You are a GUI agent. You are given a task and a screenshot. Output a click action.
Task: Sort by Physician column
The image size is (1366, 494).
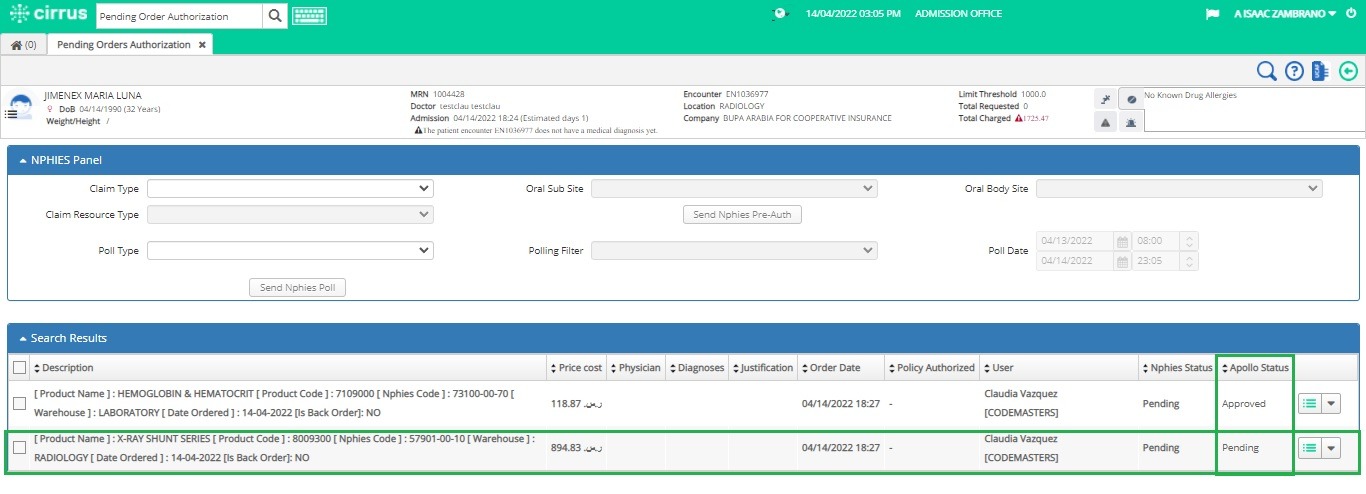tap(635, 368)
